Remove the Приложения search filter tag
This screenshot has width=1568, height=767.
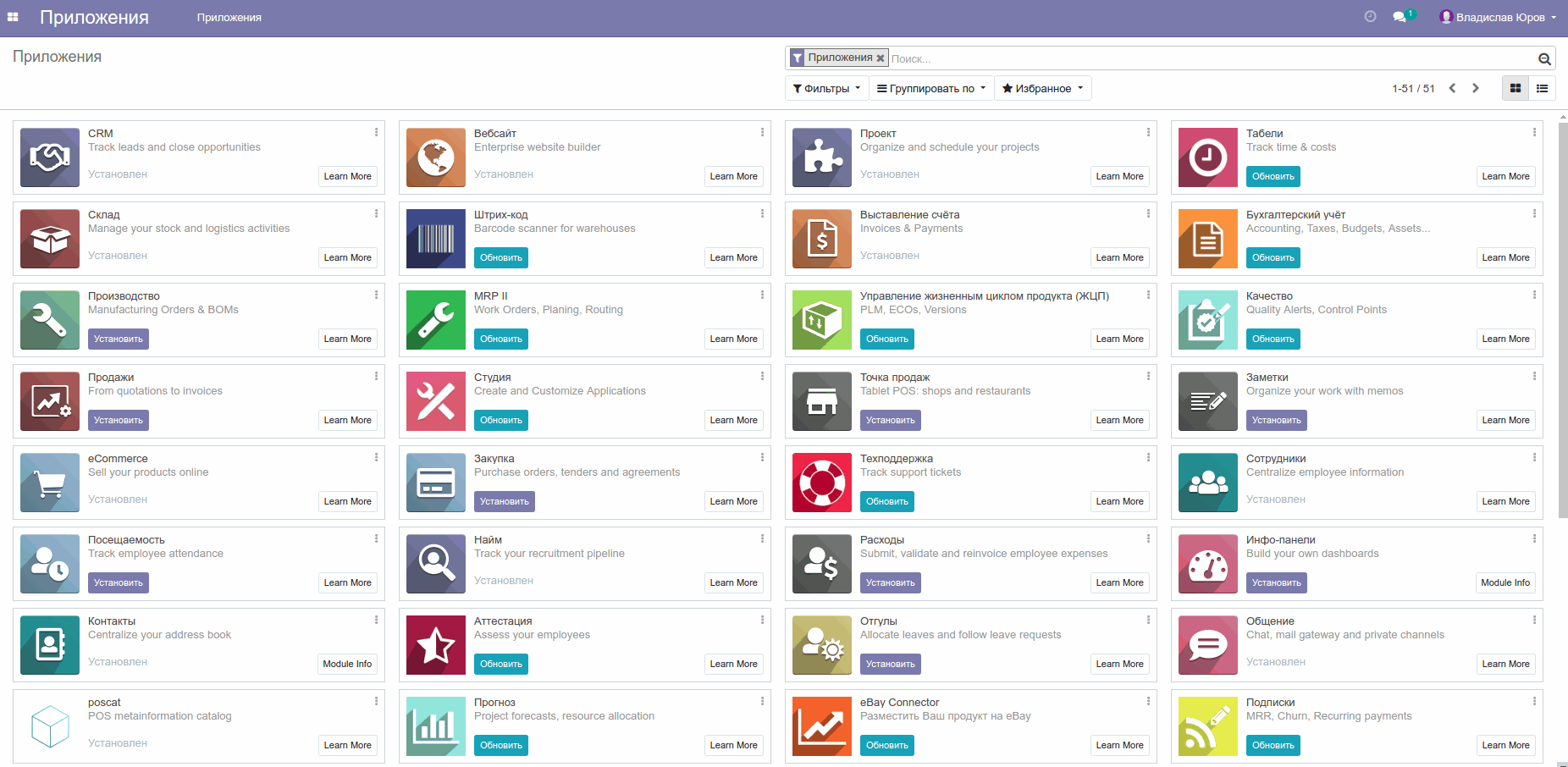coord(881,58)
